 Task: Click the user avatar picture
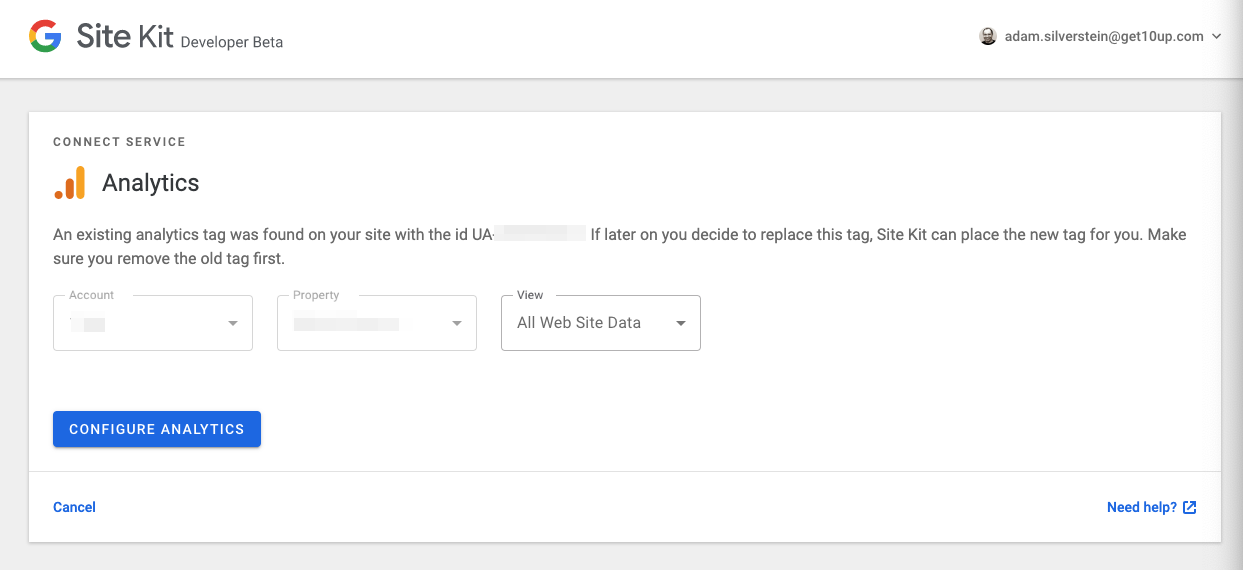coord(988,36)
